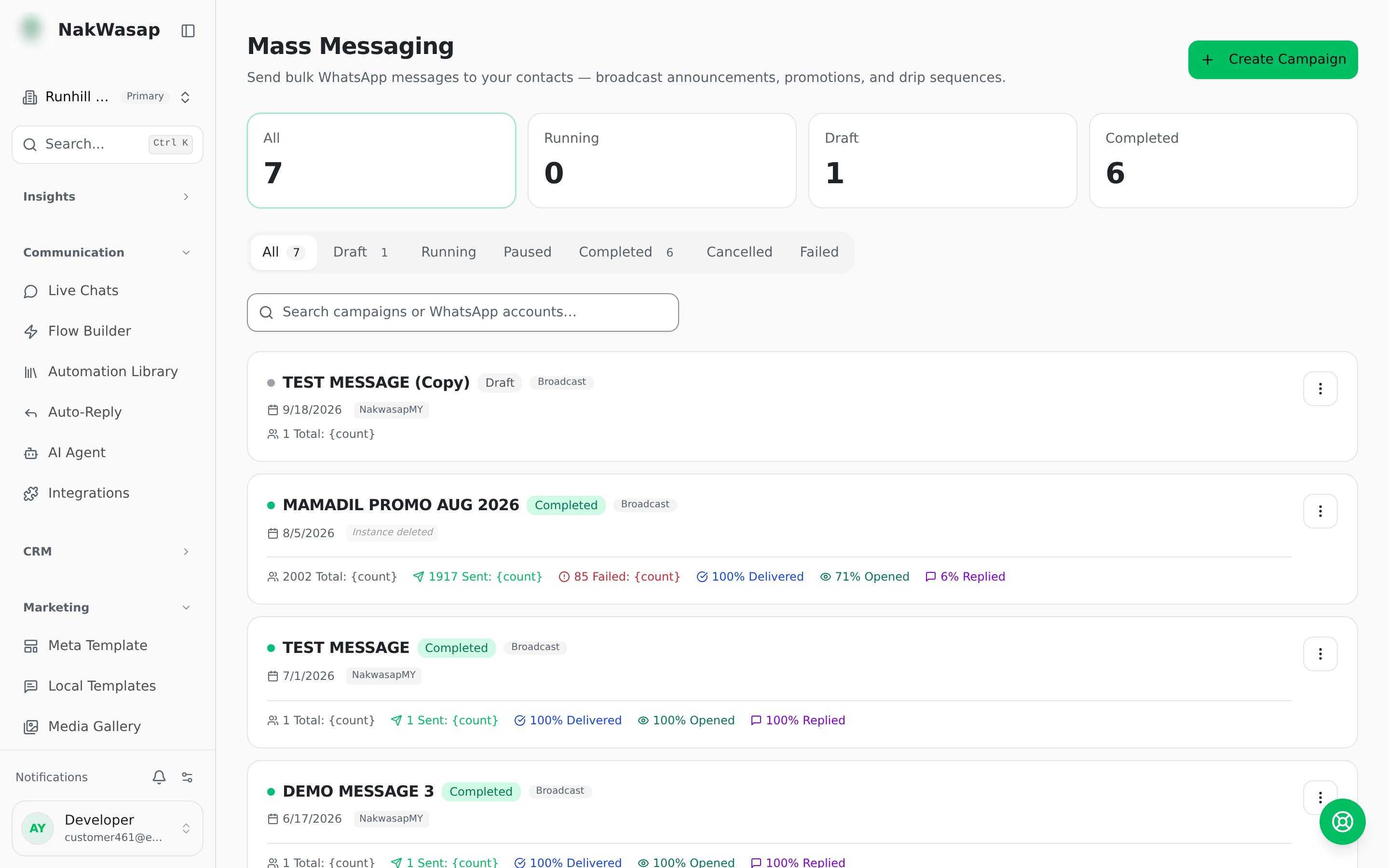
Task: Click the 2002 Total count stat
Action: pyautogui.click(x=332, y=576)
